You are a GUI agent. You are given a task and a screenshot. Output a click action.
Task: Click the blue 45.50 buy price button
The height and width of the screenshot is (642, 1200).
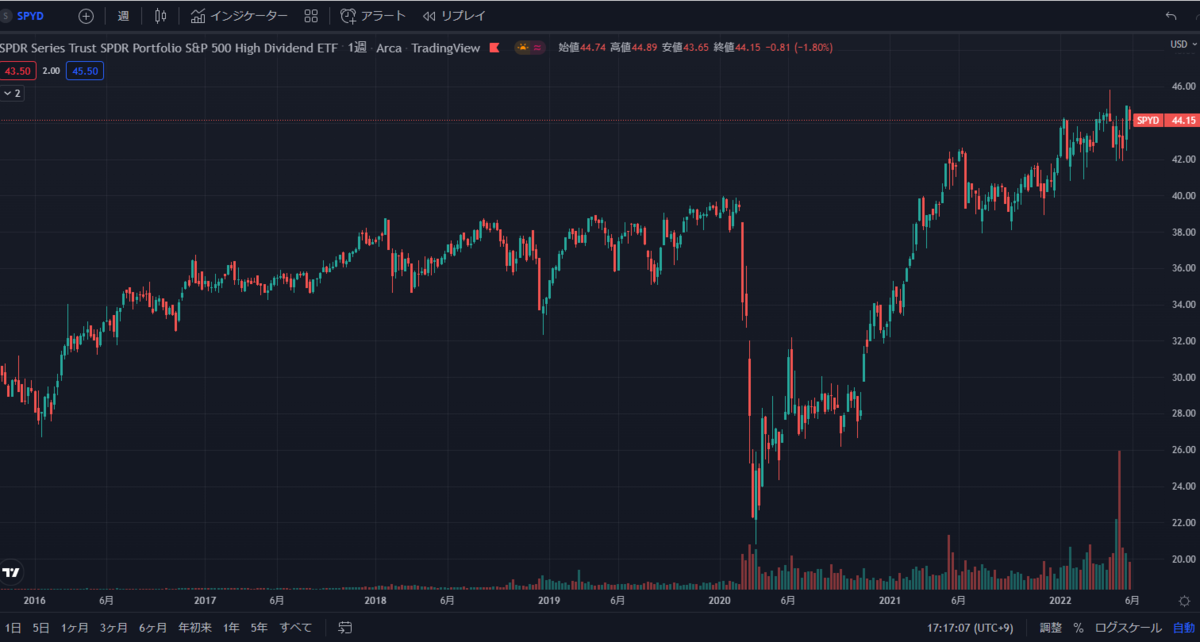tap(84, 70)
